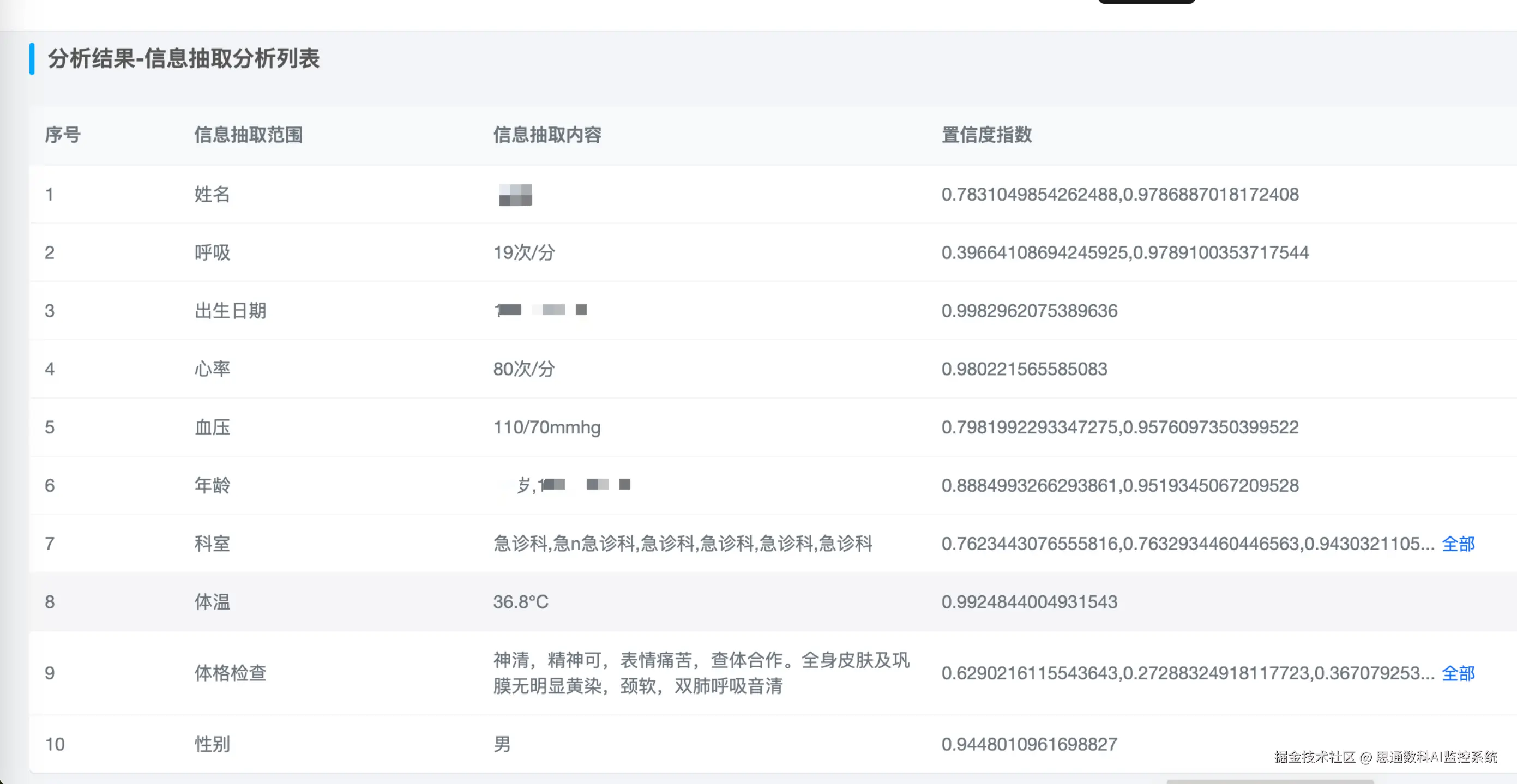Click the 血压 value 110/70mmhg
The width and height of the screenshot is (1517, 784).
pyautogui.click(x=546, y=427)
